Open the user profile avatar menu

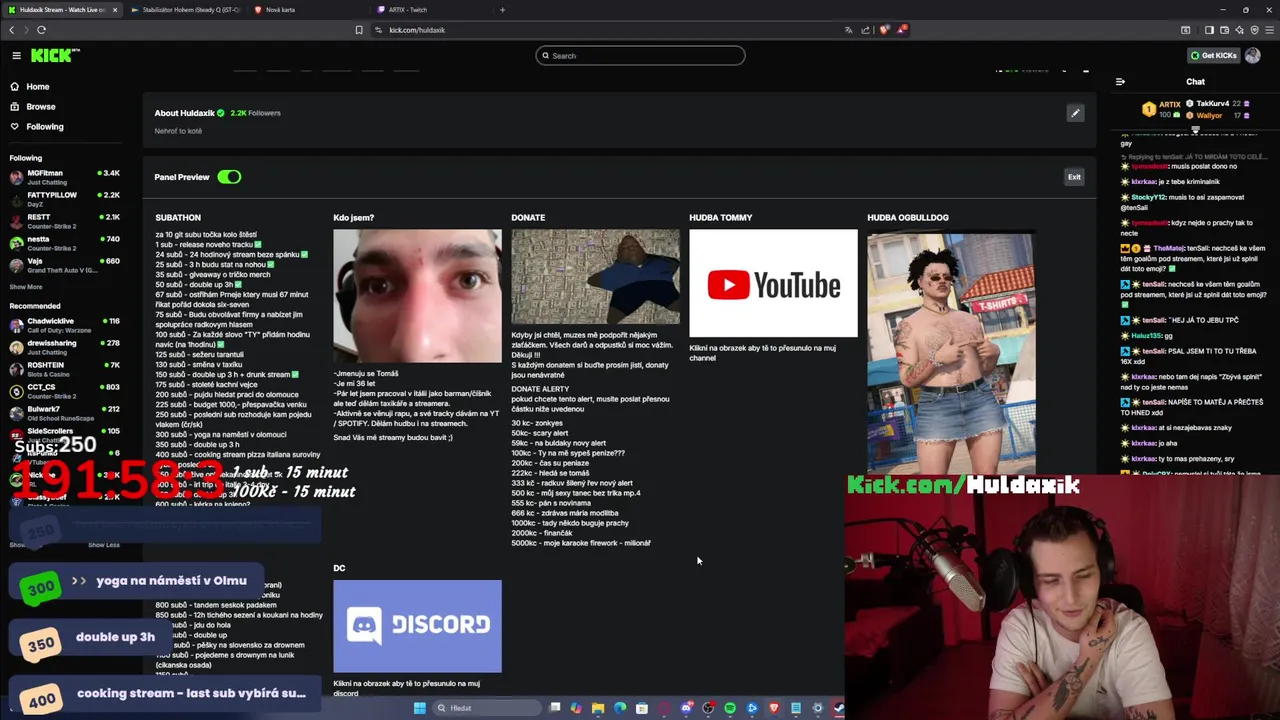click(x=1253, y=56)
